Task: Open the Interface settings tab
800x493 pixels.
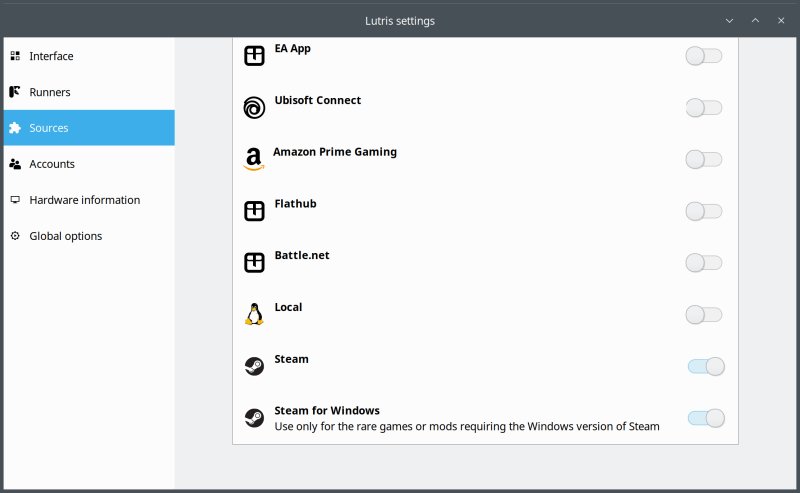Action: coord(51,56)
